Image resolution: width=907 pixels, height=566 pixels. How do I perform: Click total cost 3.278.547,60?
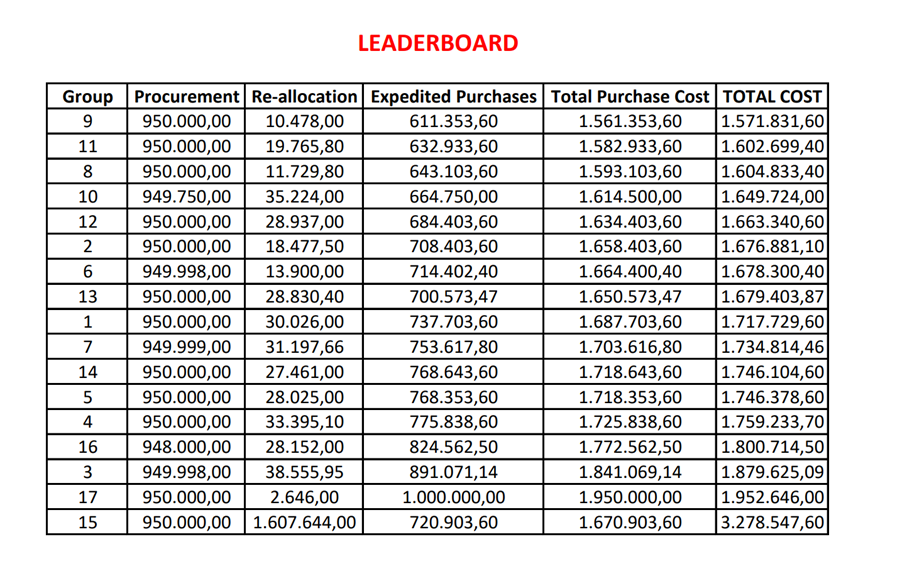tap(772, 523)
